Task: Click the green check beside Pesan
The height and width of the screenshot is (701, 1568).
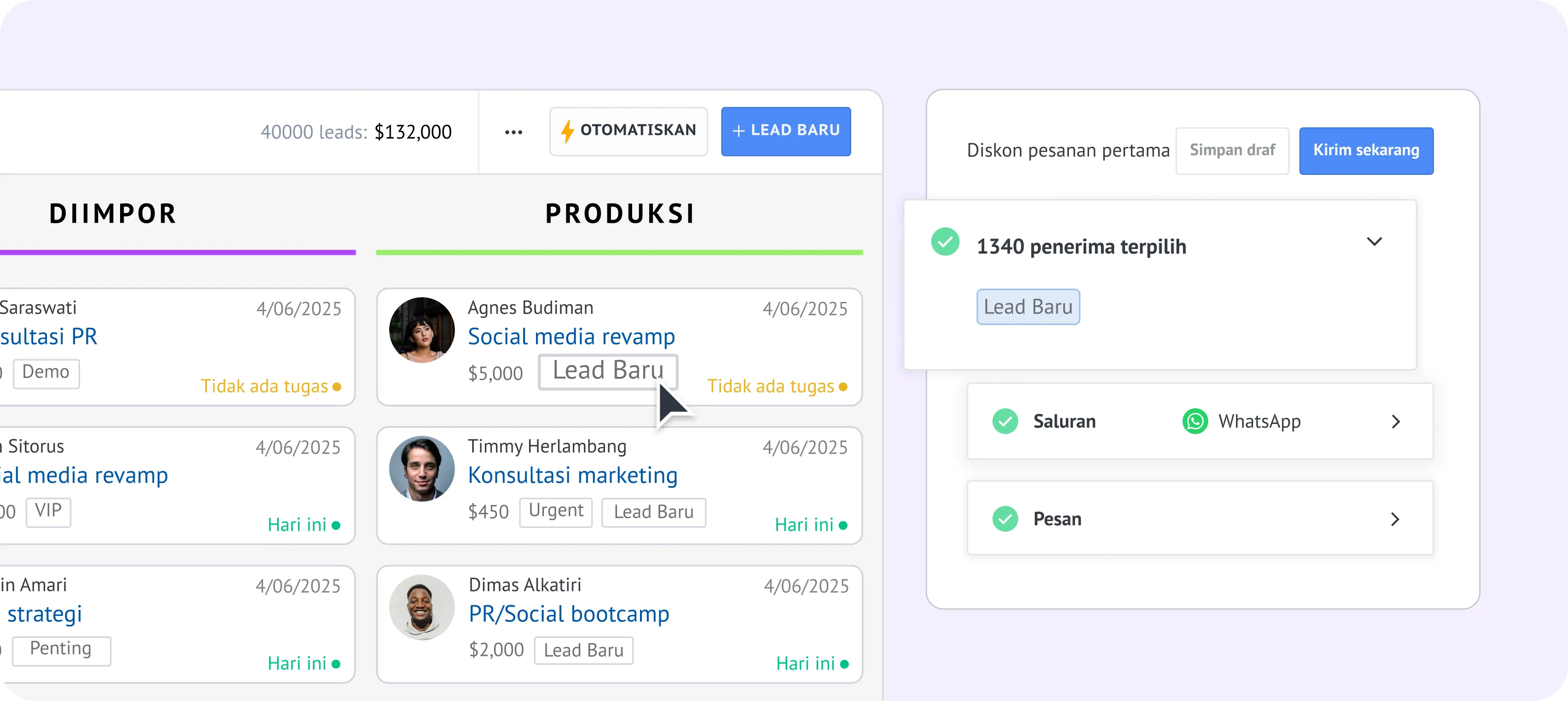Action: pos(1005,519)
